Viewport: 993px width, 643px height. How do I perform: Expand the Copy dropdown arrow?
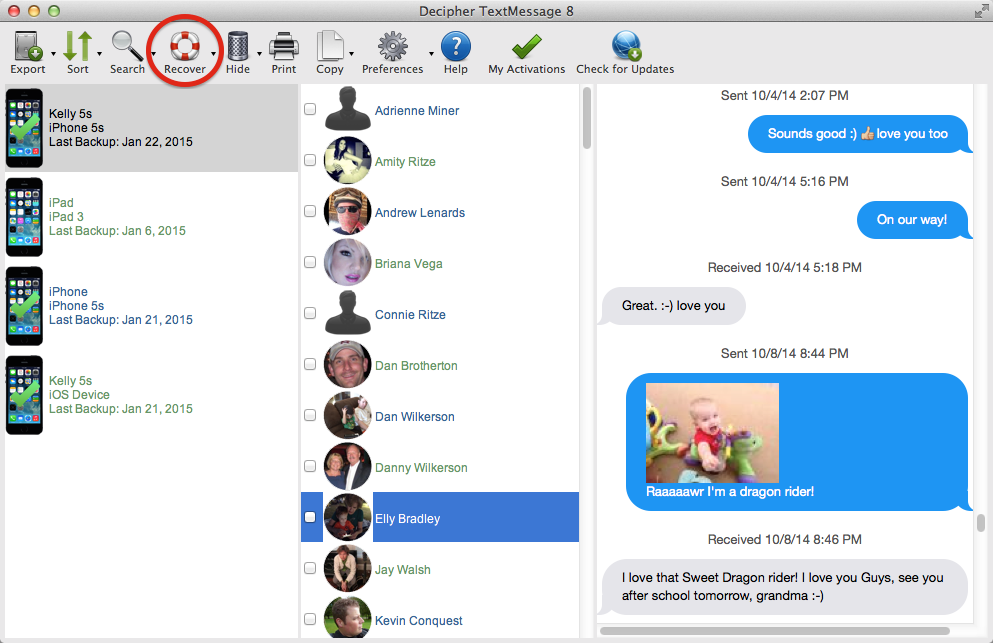pyautogui.click(x=351, y=54)
